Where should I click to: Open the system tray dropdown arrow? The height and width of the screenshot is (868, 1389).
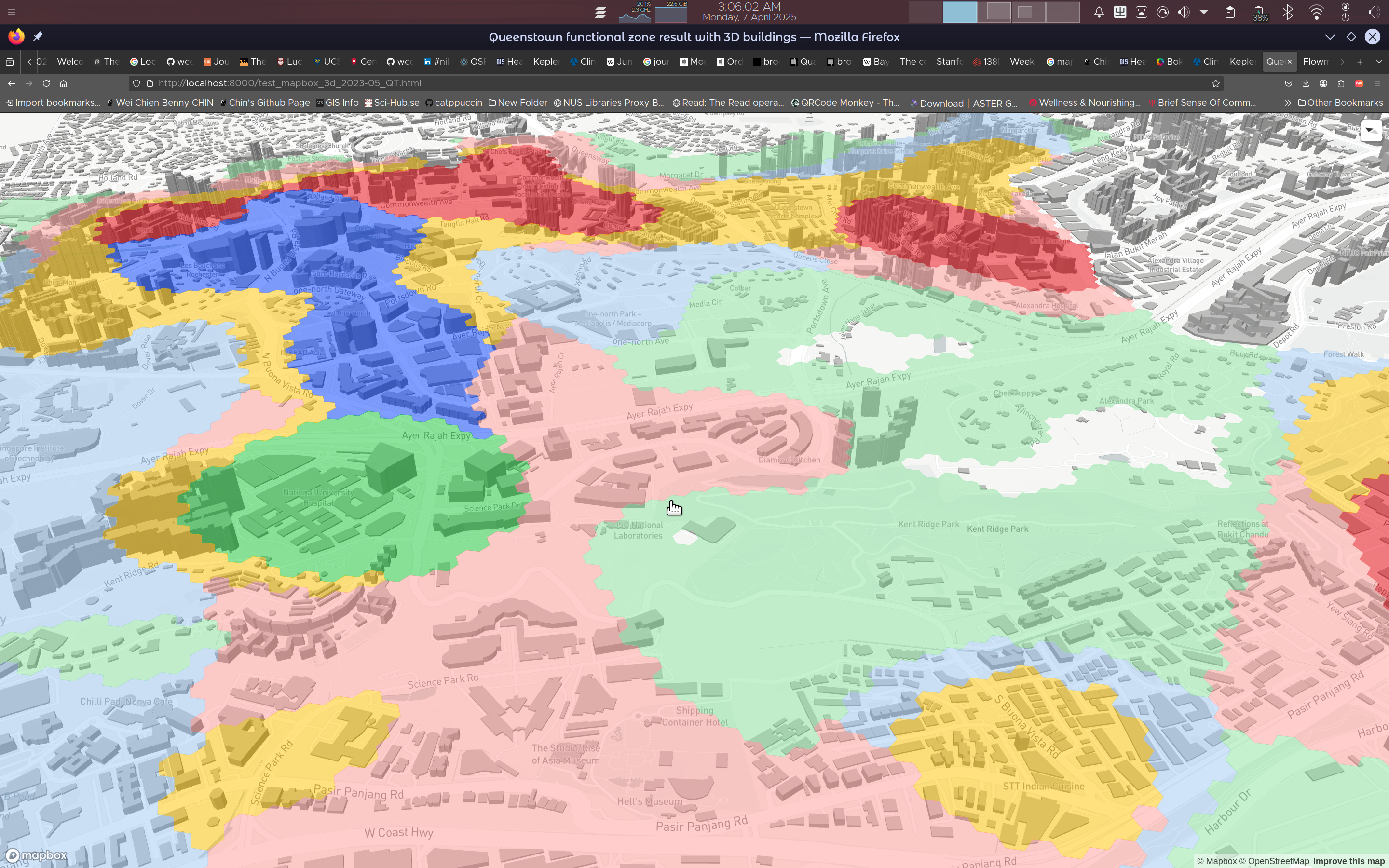point(1204,12)
